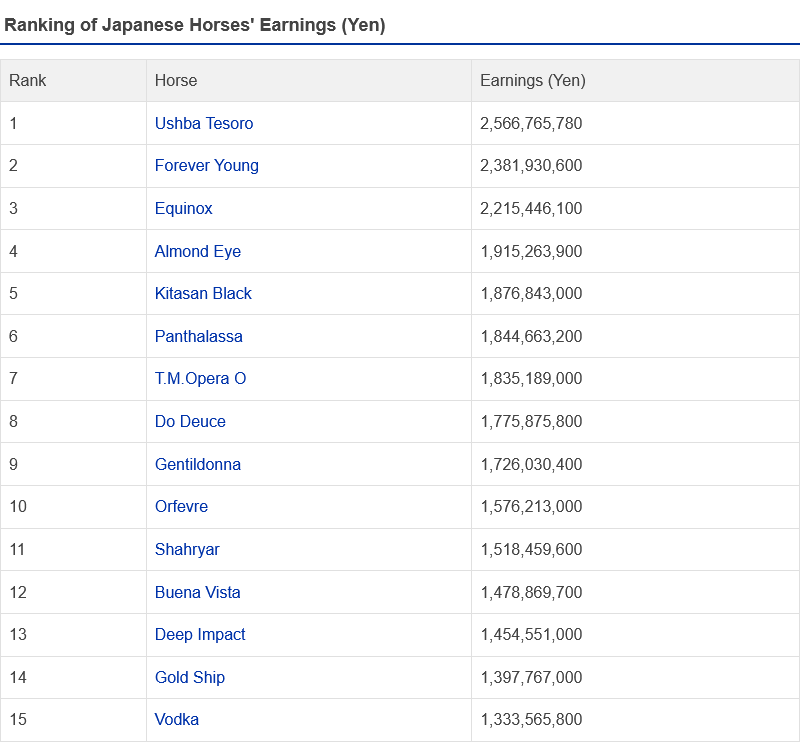This screenshot has height=742, width=800.
Task: Click rank number 12 in Buena Vista row
Action: [18, 592]
